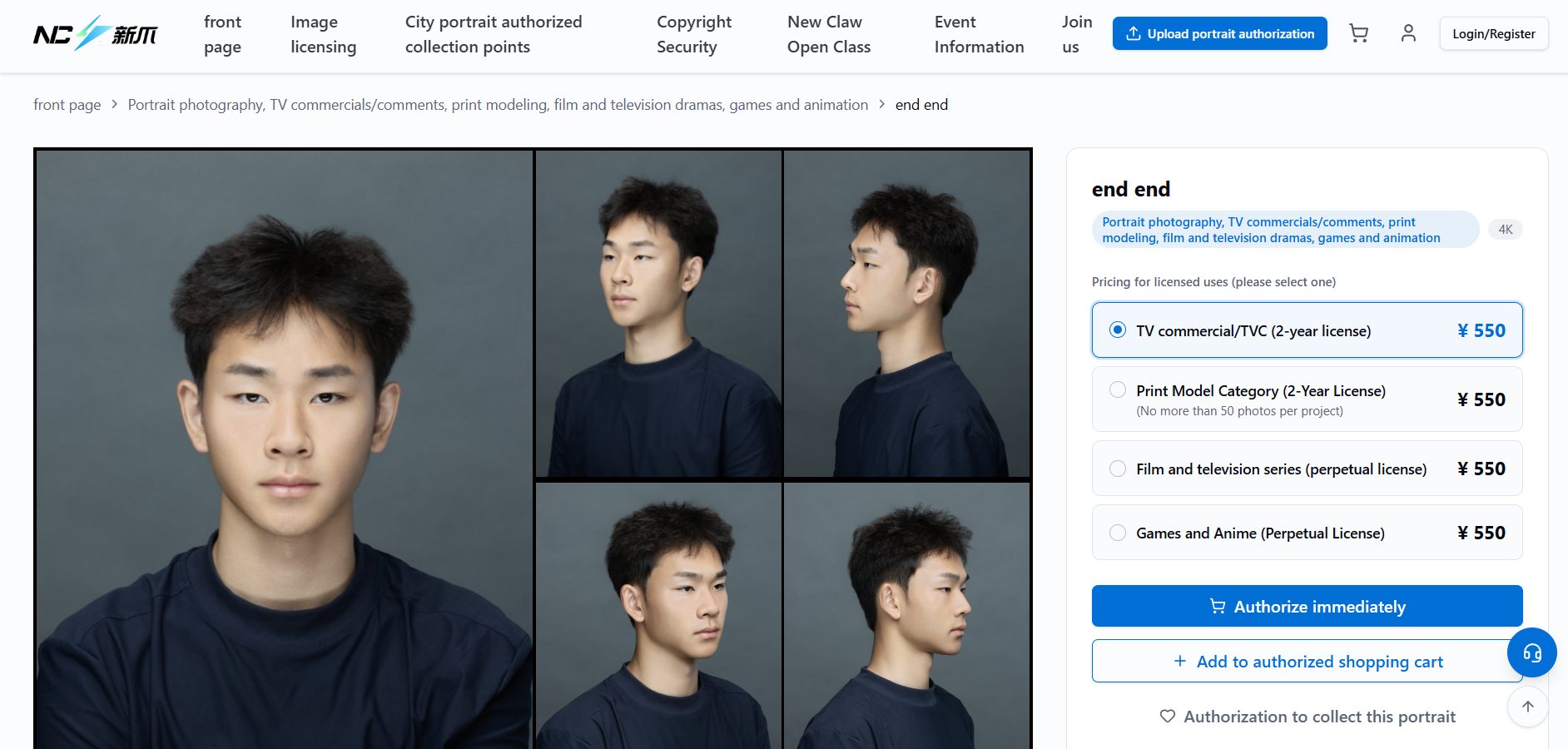The image size is (1568, 749).
Task: Click the 4K resolution badge
Action: [1506, 230]
